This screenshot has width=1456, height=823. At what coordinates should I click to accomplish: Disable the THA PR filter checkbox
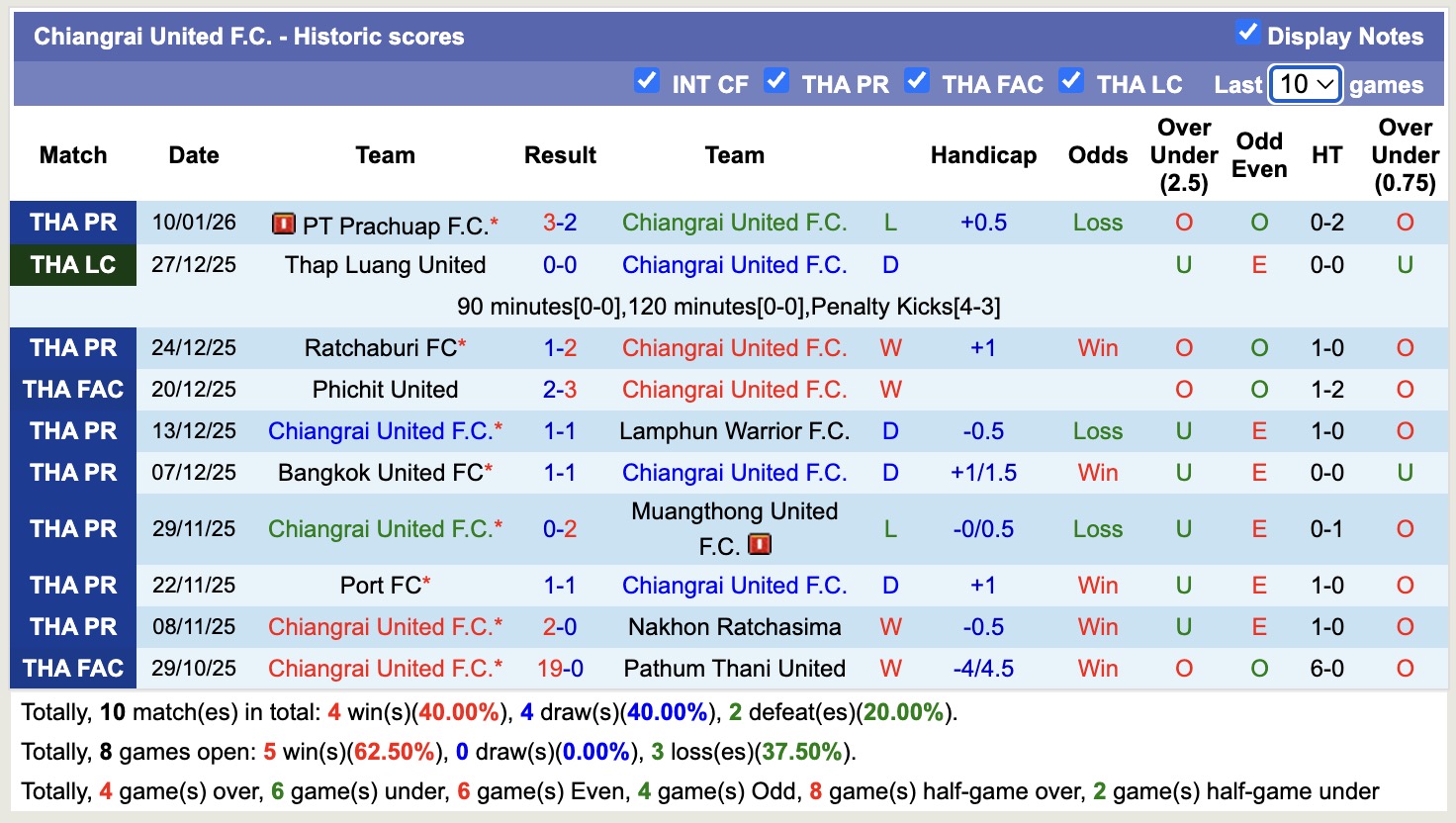[x=776, y=81]
